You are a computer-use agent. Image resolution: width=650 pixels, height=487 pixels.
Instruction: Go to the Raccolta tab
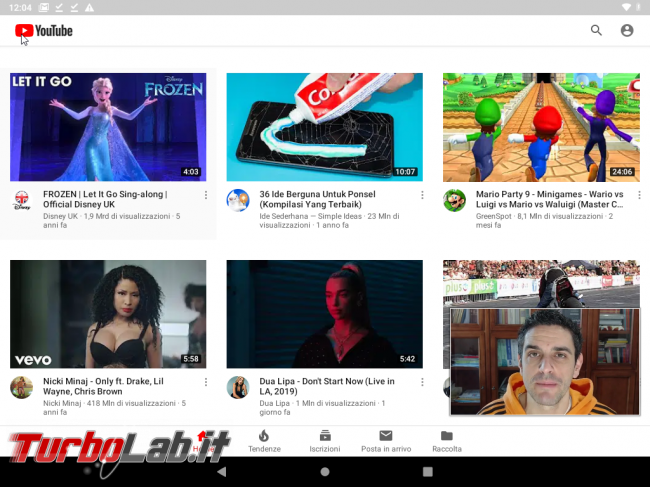click(446, 441)
